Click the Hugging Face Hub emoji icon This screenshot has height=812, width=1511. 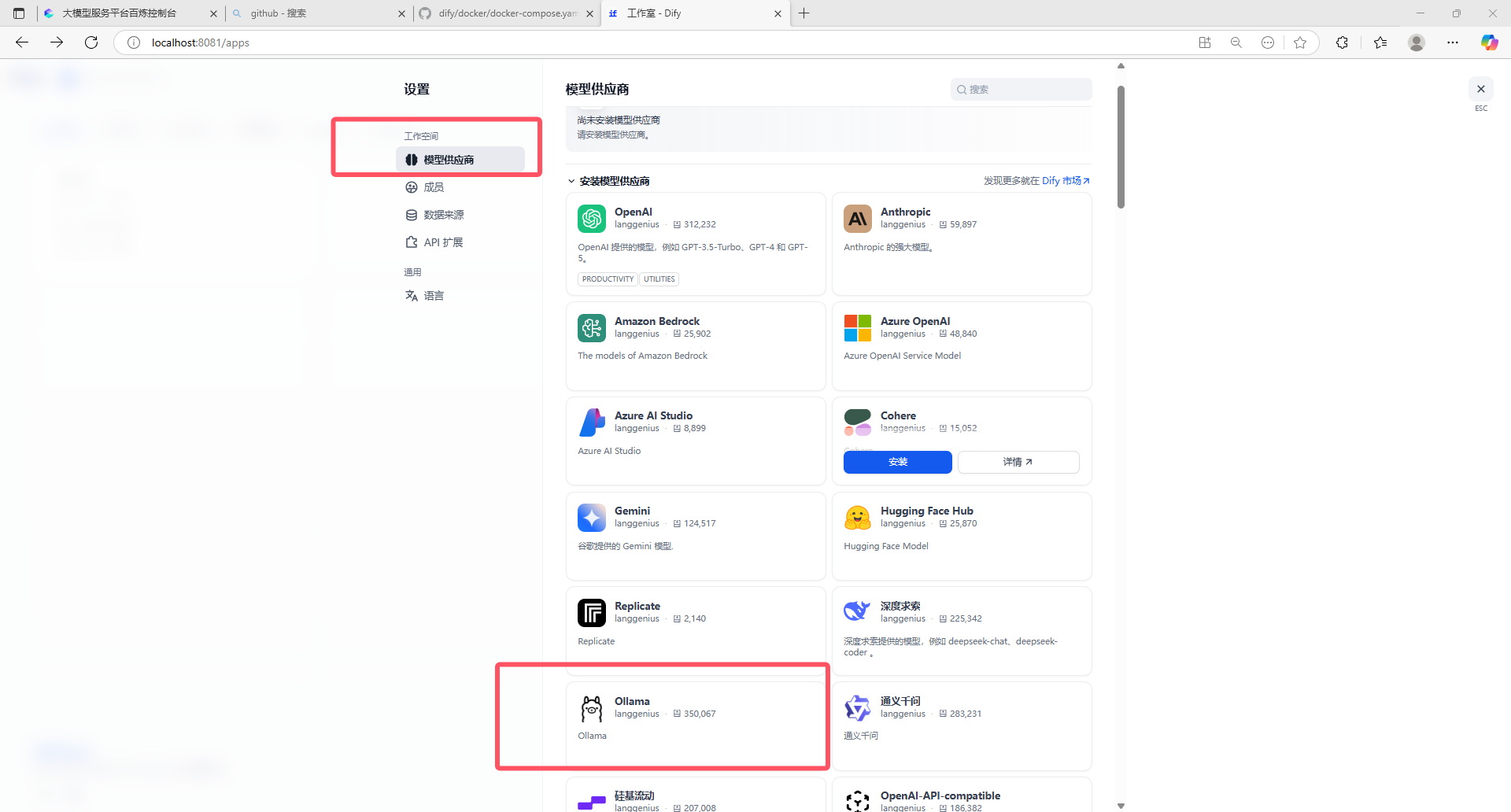click(x=857, y=518)
